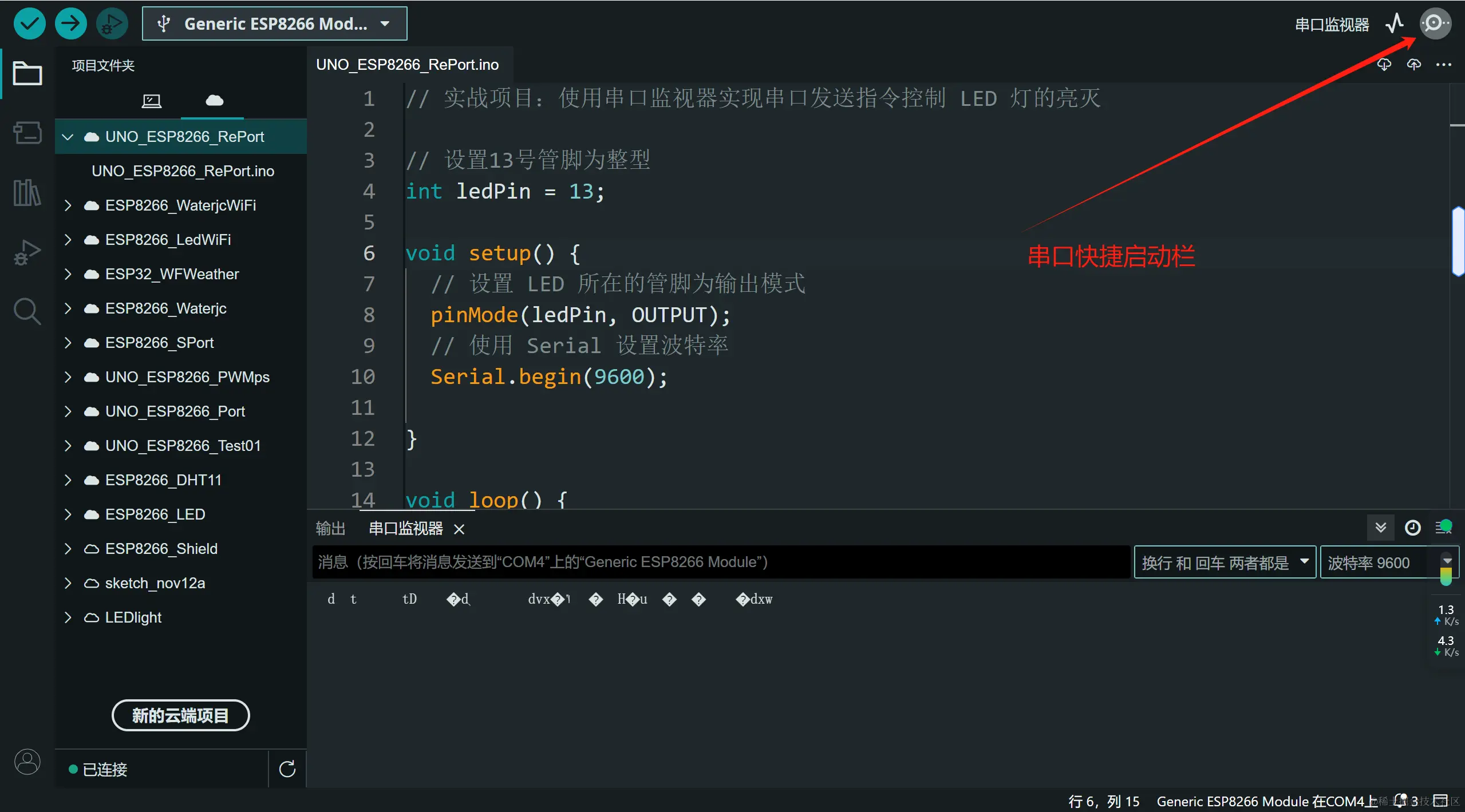This screenshot has height=812, width=1465.
Task: Click the 新的云端项目 new cloud sketch button
Action: [180, 715]
